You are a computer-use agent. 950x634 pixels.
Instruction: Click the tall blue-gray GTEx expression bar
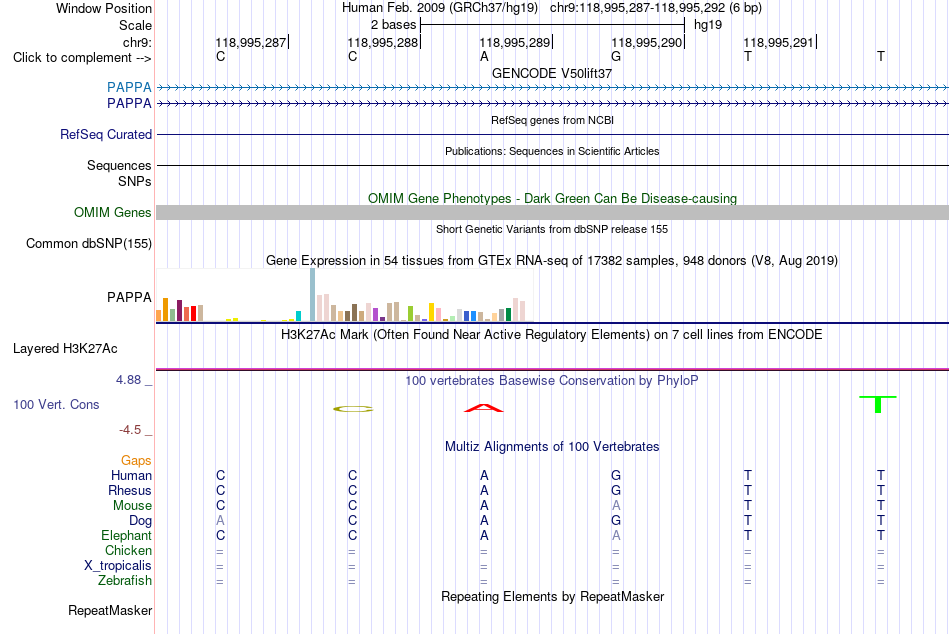(313, 295)
